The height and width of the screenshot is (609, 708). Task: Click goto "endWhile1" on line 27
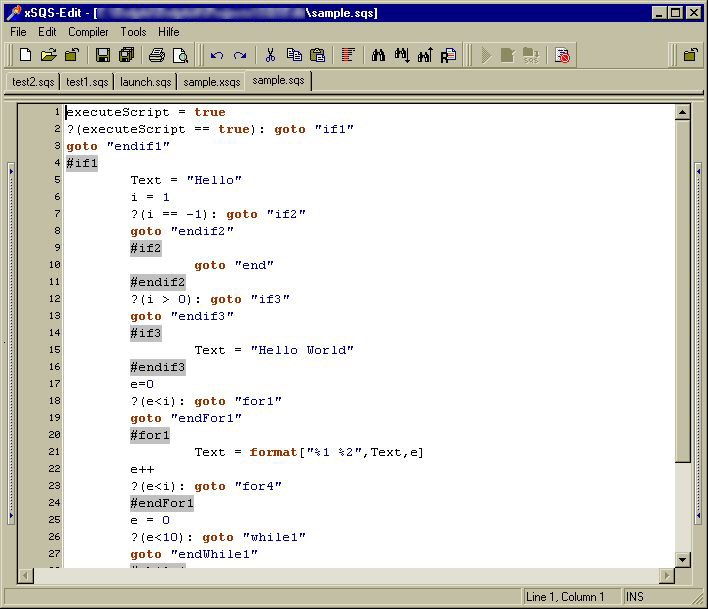[194, 554]
